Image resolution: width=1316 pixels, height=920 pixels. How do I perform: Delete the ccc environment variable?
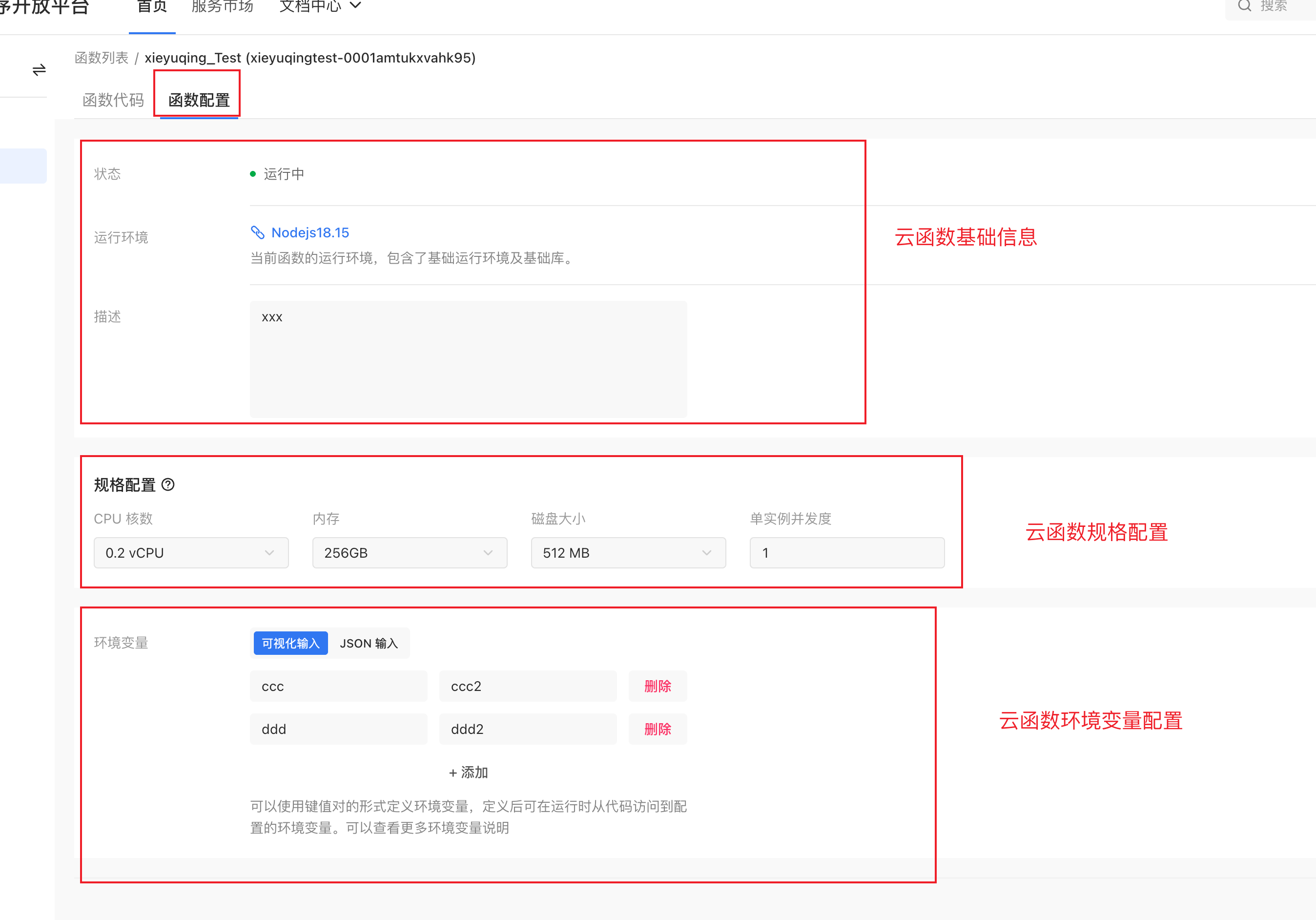(x=658, y=686)
